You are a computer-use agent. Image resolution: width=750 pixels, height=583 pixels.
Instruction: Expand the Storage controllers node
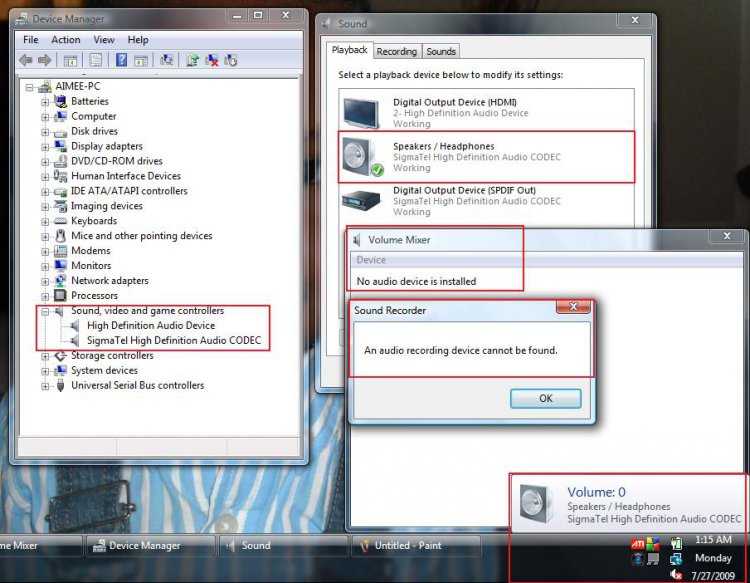[x=45, y=356]
